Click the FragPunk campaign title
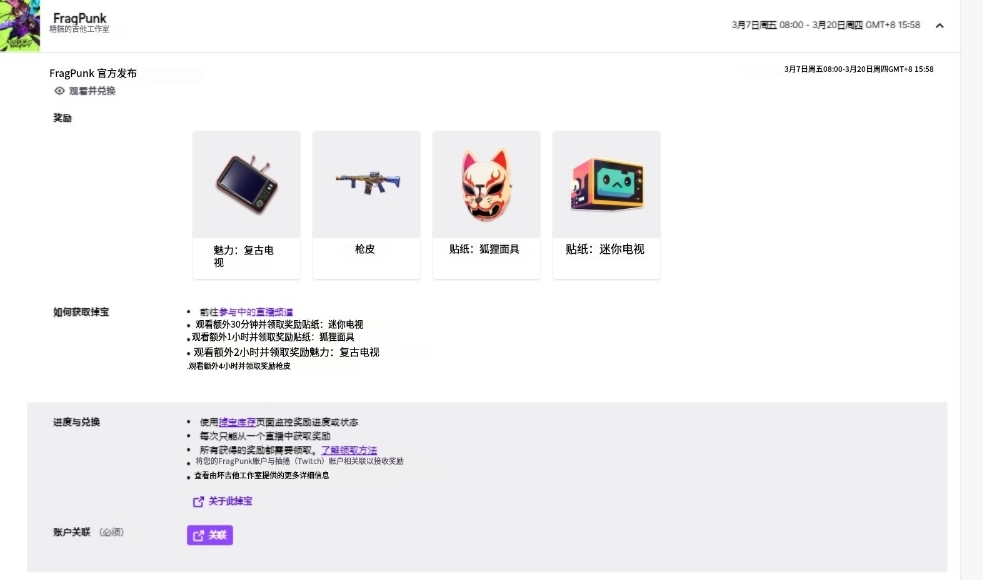Viewport: 983px width, 580px height. click(x=80, y=18)
